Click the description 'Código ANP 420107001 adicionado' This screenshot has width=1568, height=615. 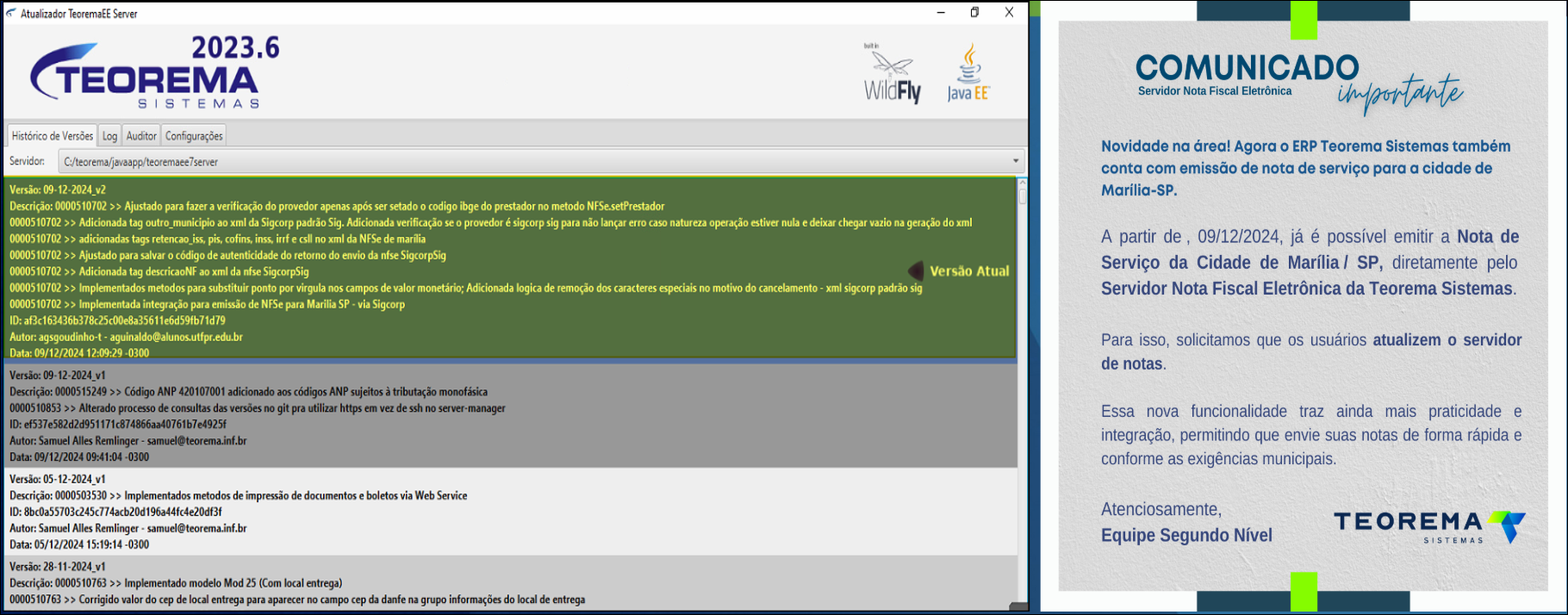click(x=248, y=392)
